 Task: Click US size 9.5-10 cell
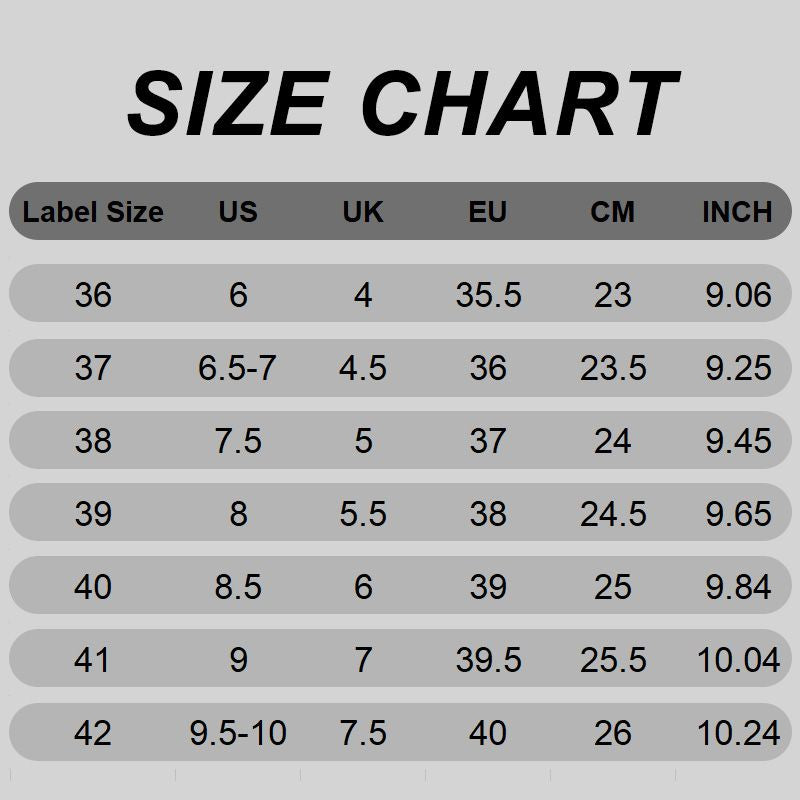(238, 733)
